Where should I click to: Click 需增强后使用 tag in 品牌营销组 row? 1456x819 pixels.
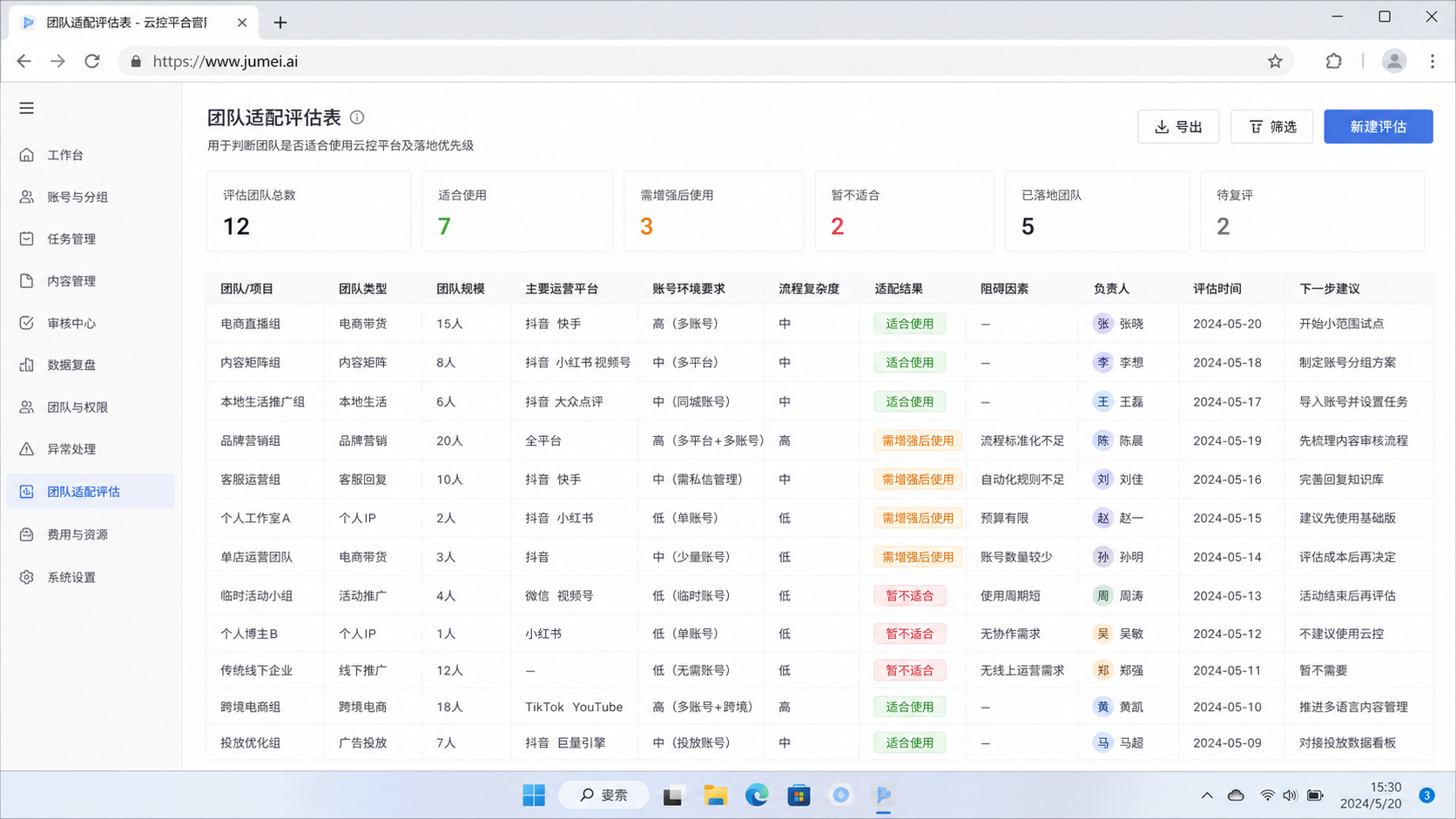918,441
